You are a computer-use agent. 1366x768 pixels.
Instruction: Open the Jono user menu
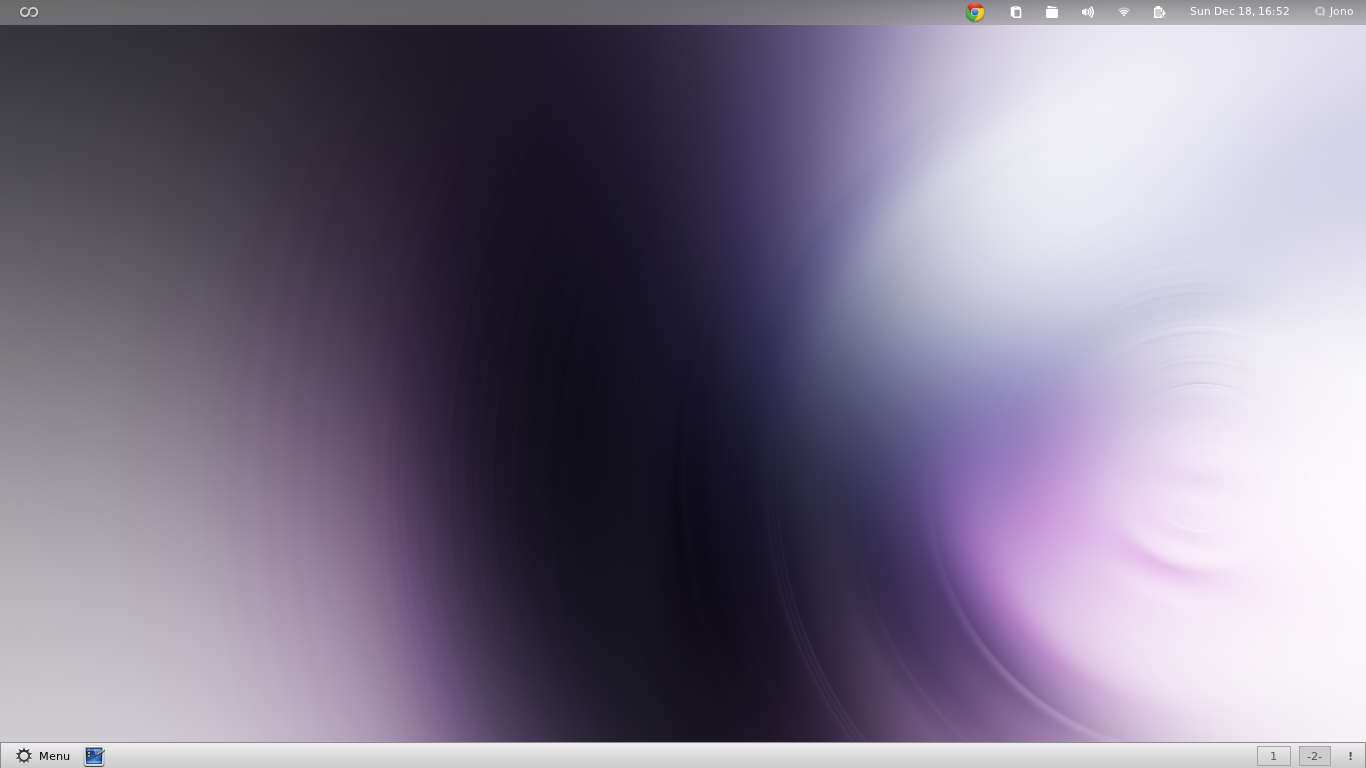click(1334, 12)
